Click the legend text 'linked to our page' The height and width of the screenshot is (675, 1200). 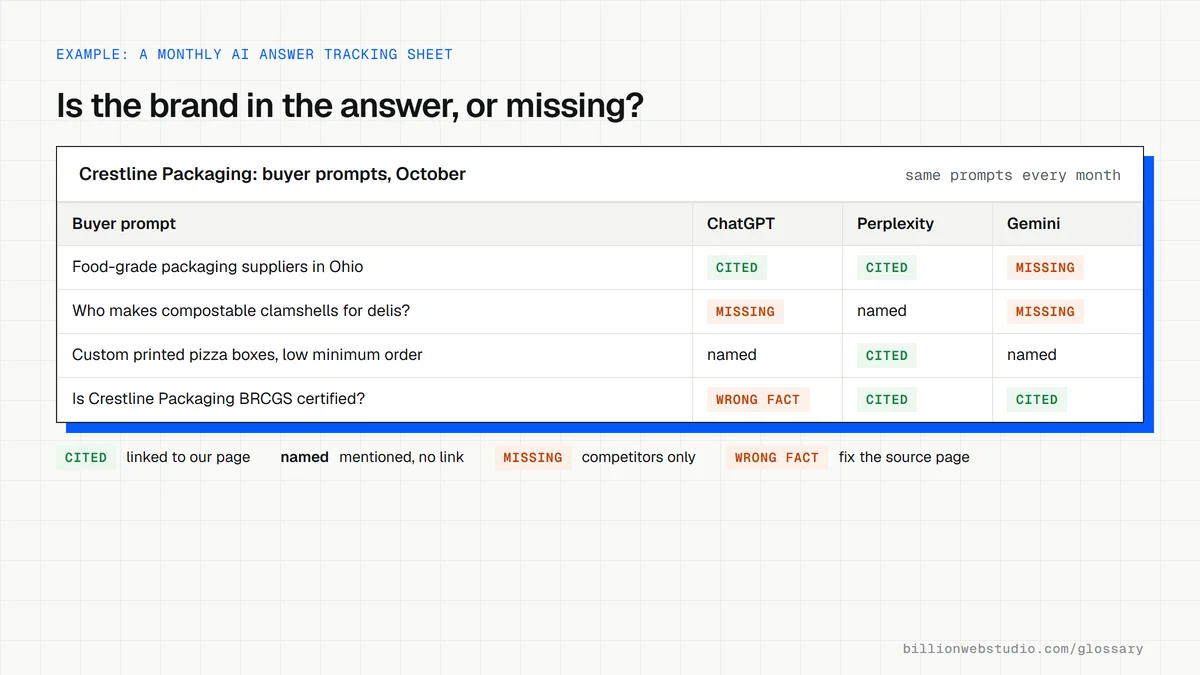[188, 457]
